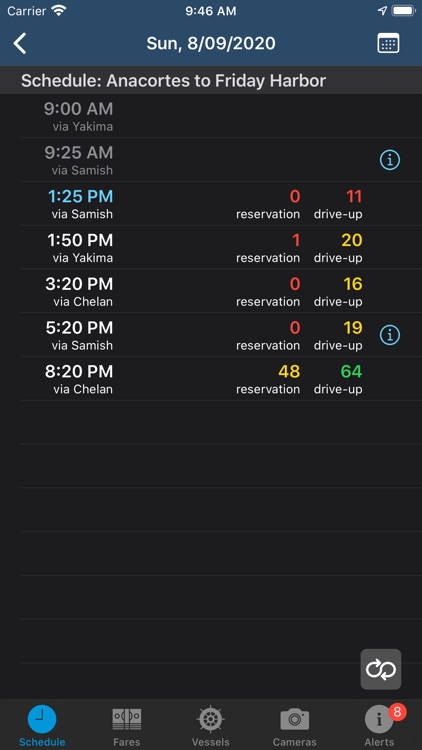Show info for the 5:20 PM sailing

[x=390, y=335]
